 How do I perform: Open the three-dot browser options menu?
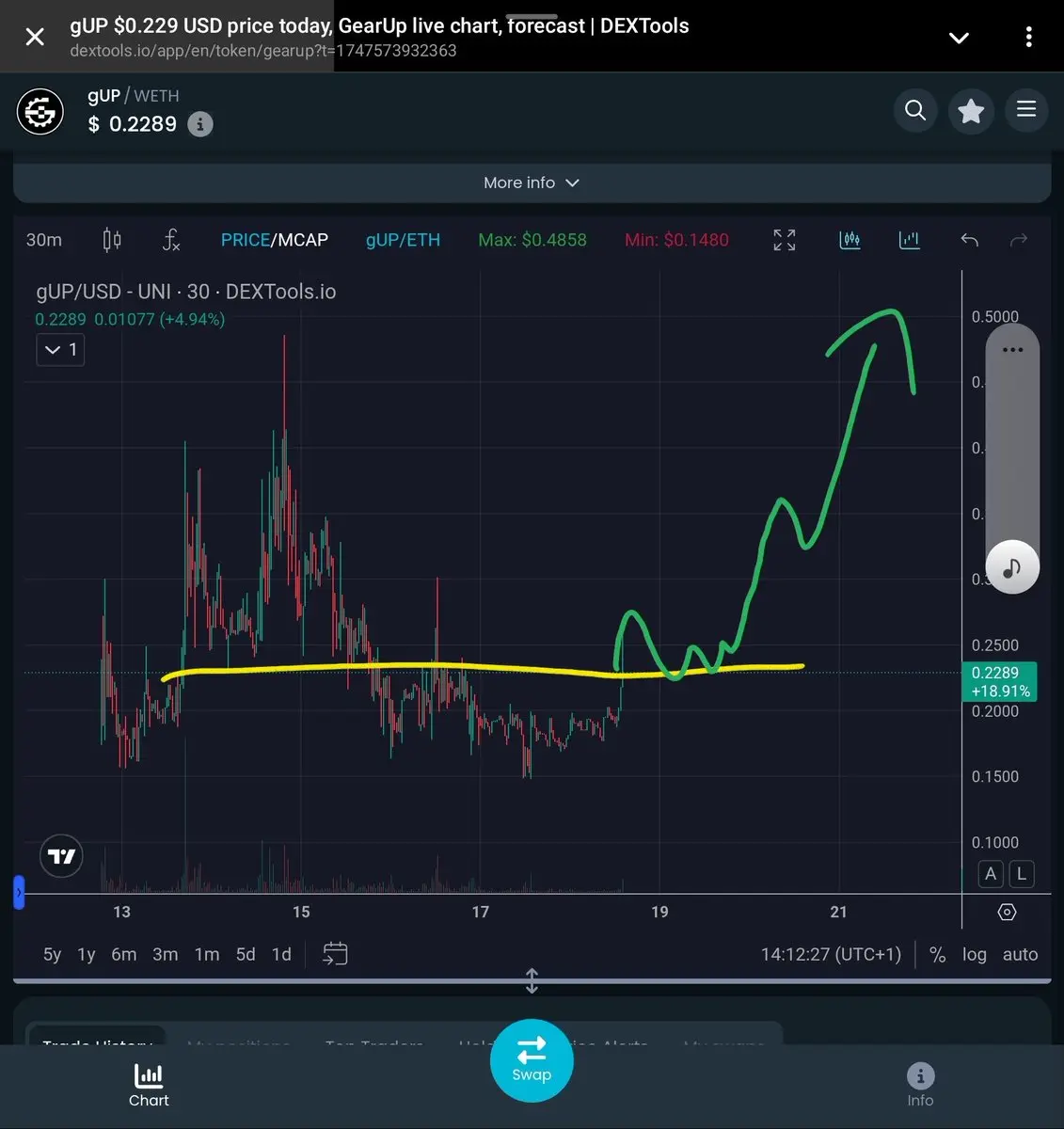[x=1028, y=37]
